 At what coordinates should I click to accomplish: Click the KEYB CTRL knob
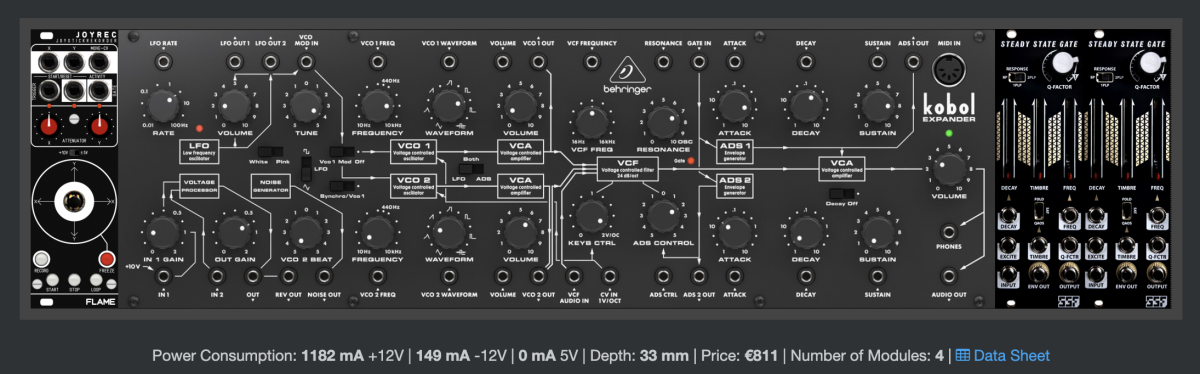click(x=592, y=217)
